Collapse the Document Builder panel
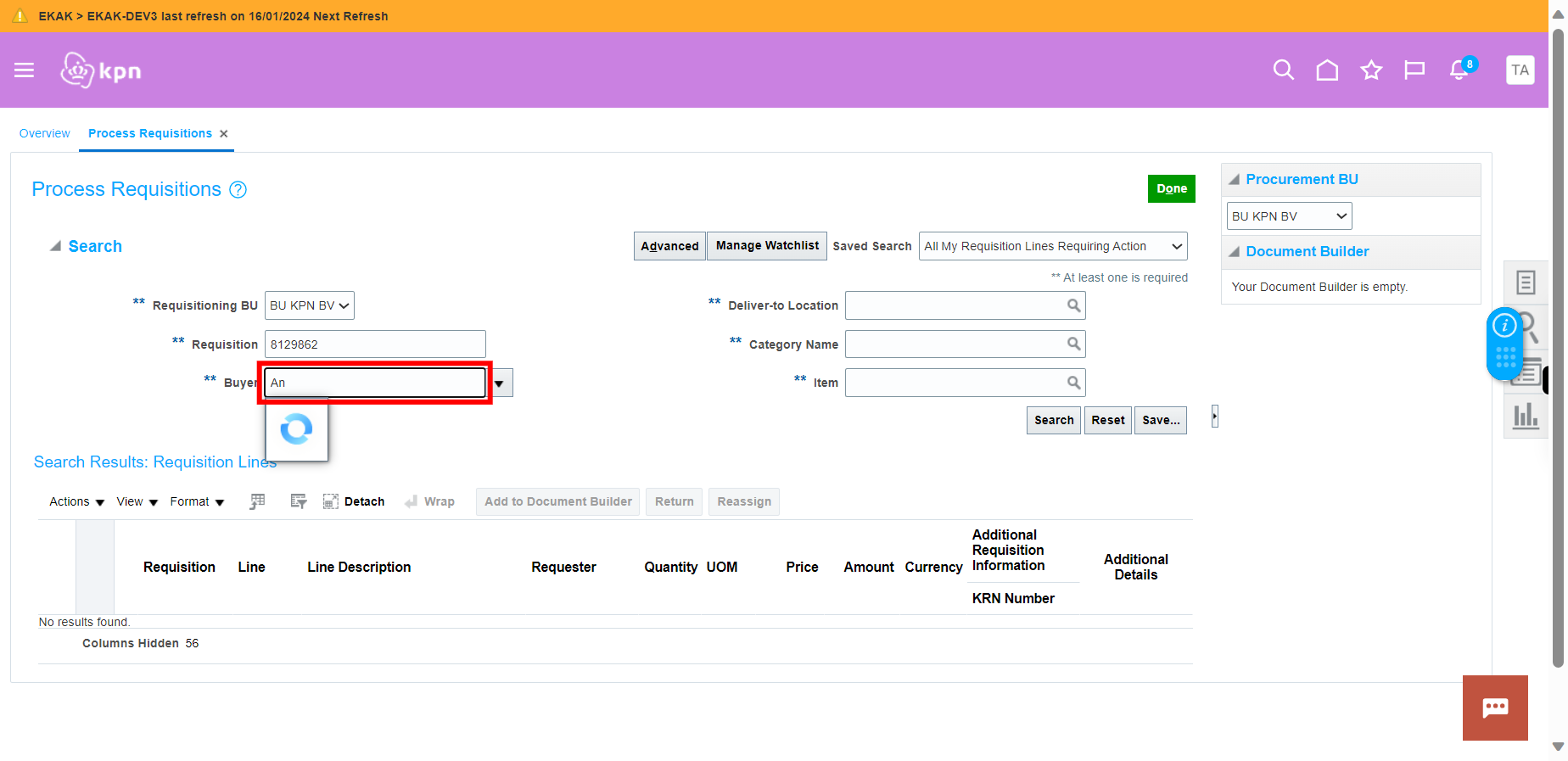The width and height of the screenshot is (1568, 761). (1235, 252)
